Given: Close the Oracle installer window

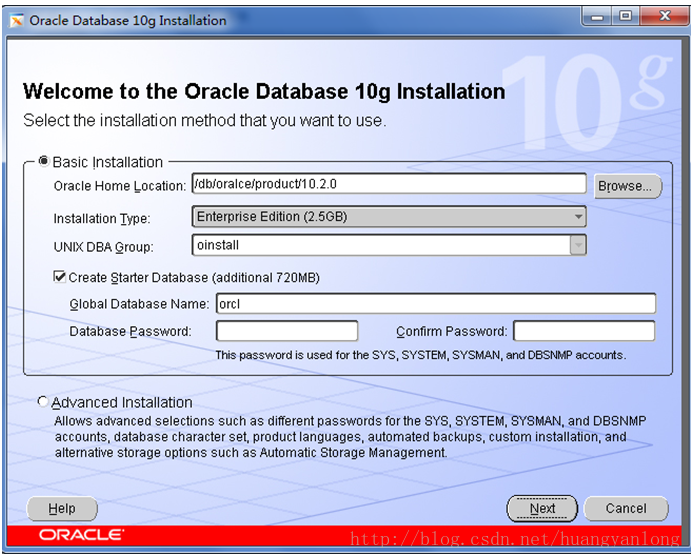Looking at the screenshot, I should click(x=665, y=17).
